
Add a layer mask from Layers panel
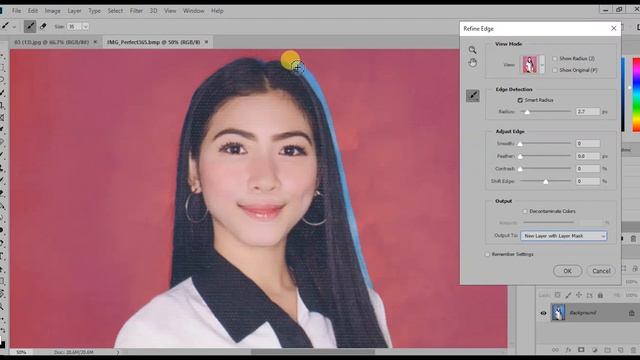coord(581,350)
